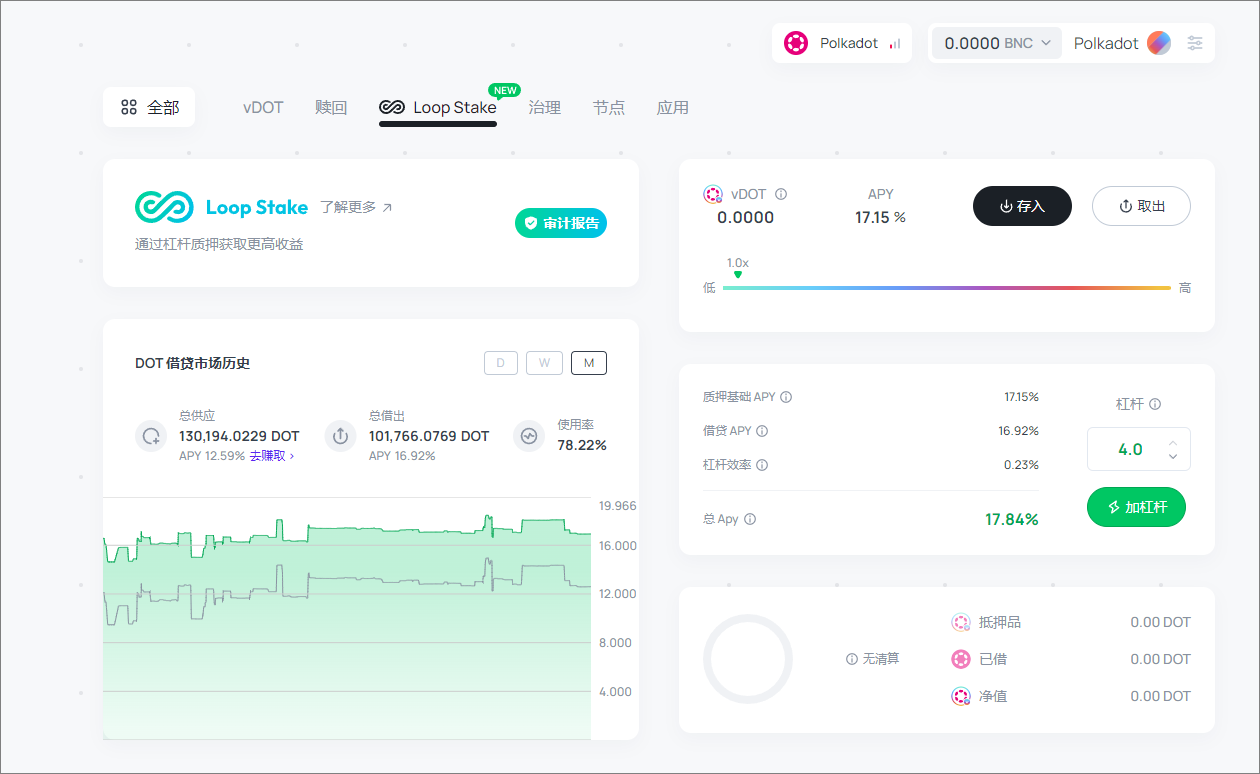Image resolution: width=1260 pixels, height=774 pixels.
Task: Click the info icon beside 借贷 APY
Action: (x=762, y=431)
